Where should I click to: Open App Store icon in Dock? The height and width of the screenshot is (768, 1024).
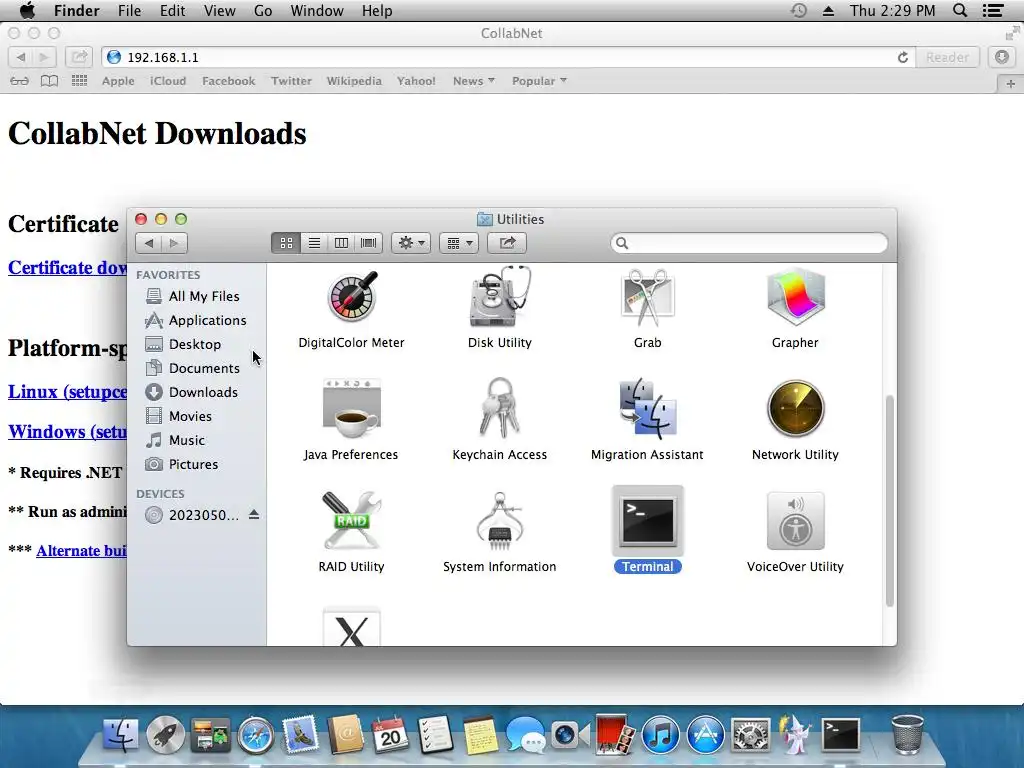[705, 735]
